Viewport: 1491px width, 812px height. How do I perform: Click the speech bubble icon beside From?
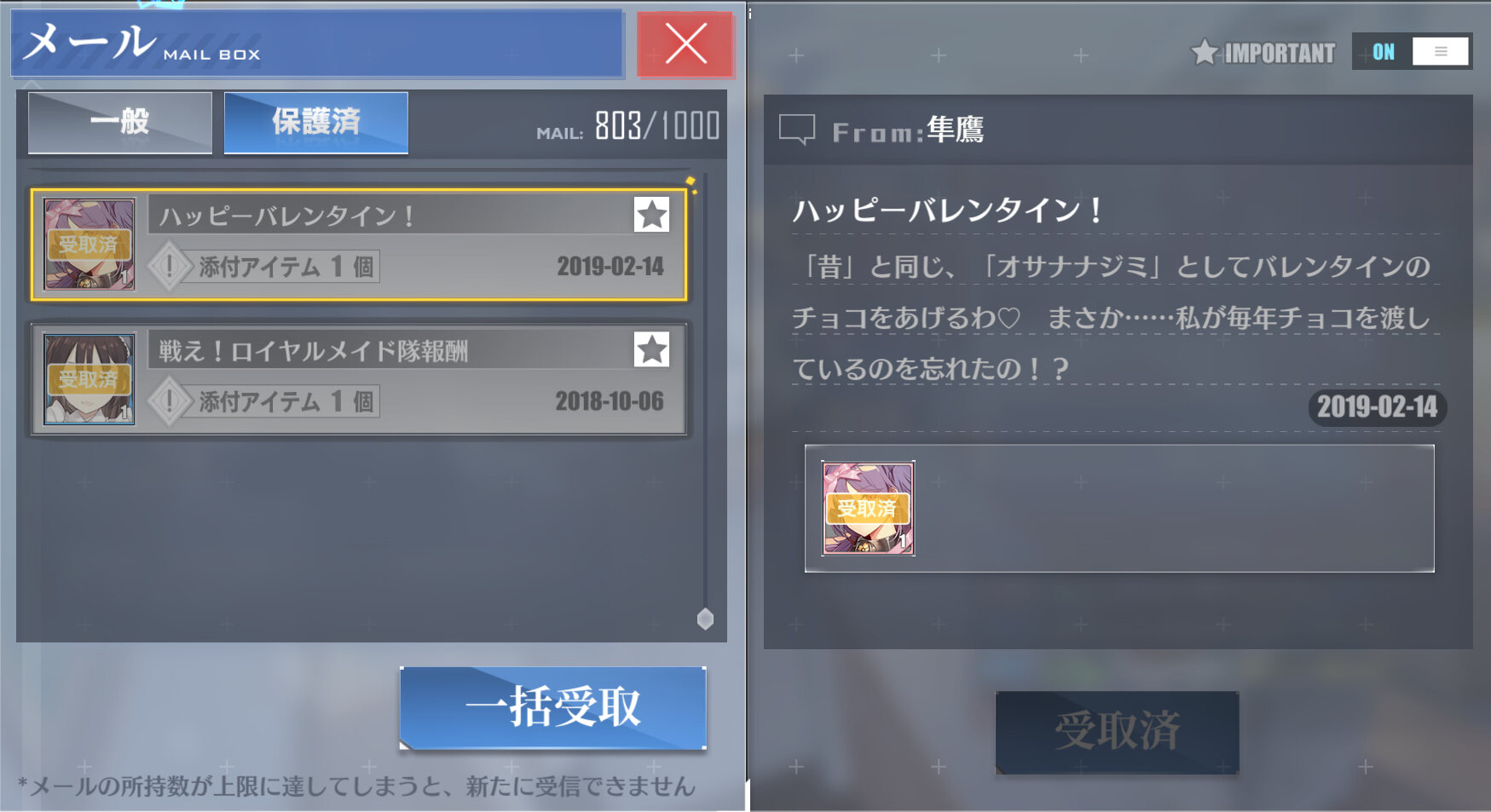tap(797, 130)
